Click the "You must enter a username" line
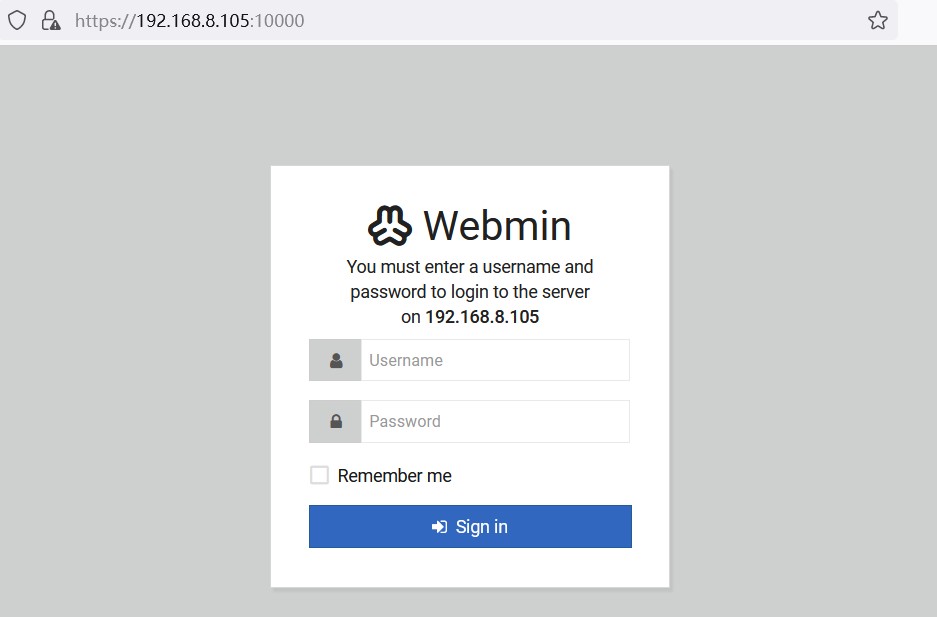Viewport: 937px width, 617px height. (470, 267)
